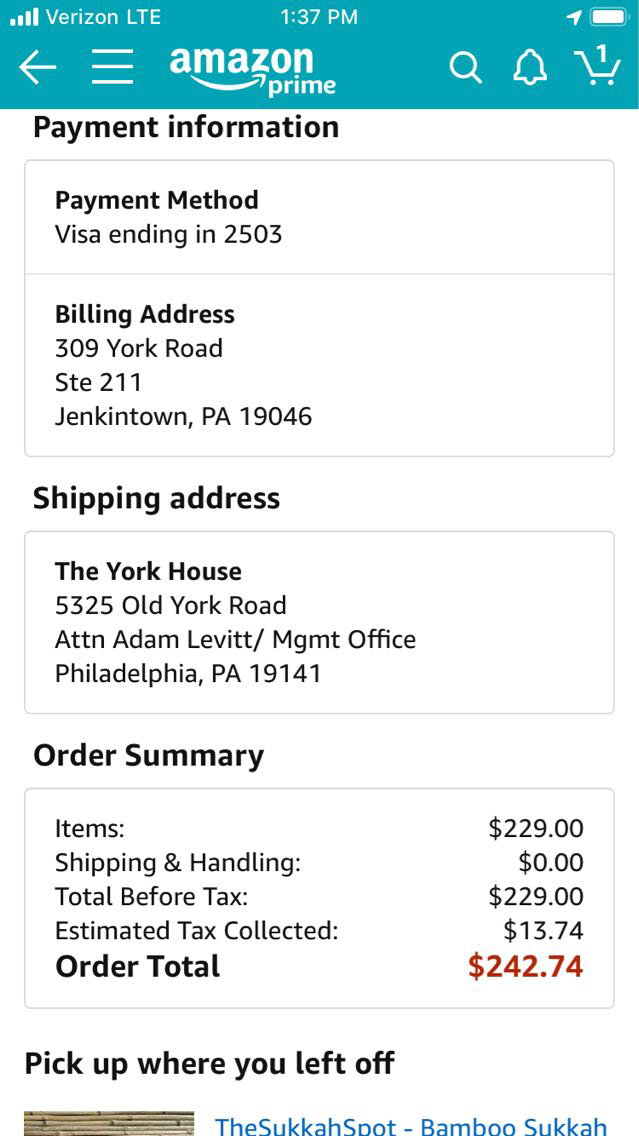Open the hamburger navigation menu
The width and height of the screenshot is (639, 1136).
click(x=113, y=67)
